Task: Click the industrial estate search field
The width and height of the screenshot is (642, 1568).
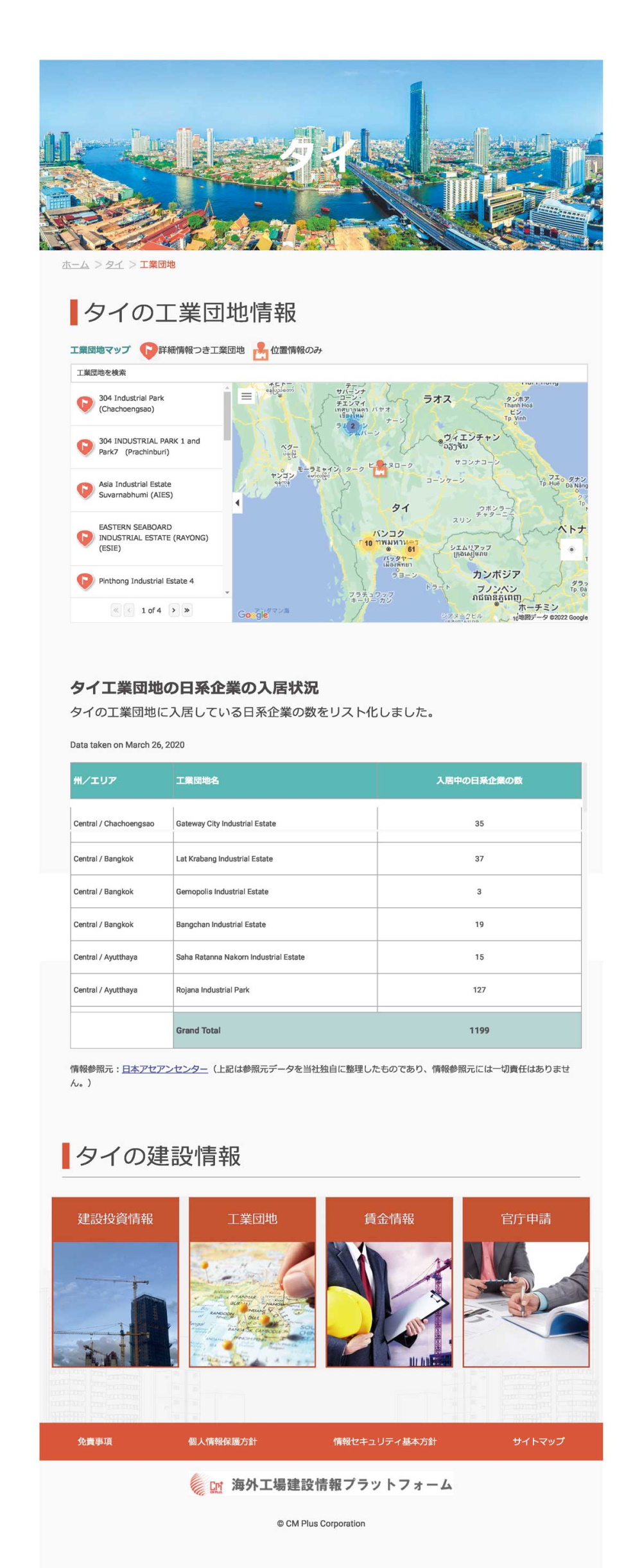Action: click(x=329, y=373)
